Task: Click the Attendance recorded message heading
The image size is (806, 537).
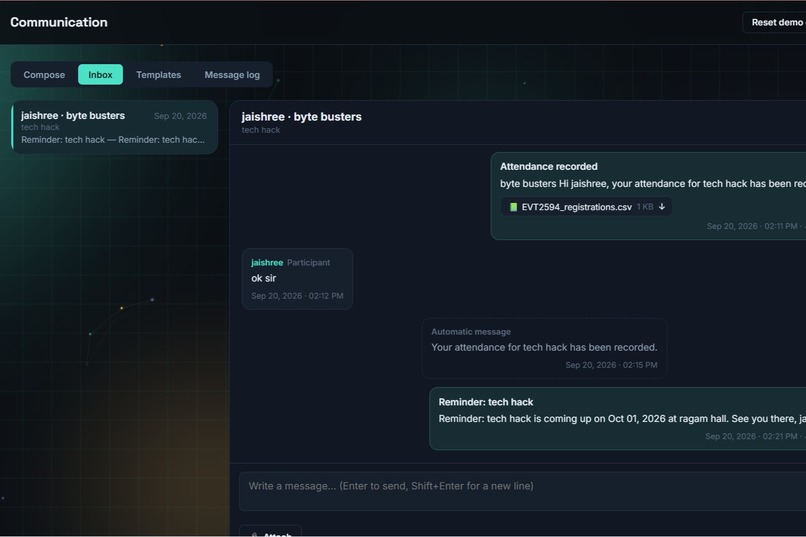Action: [548, 166]
